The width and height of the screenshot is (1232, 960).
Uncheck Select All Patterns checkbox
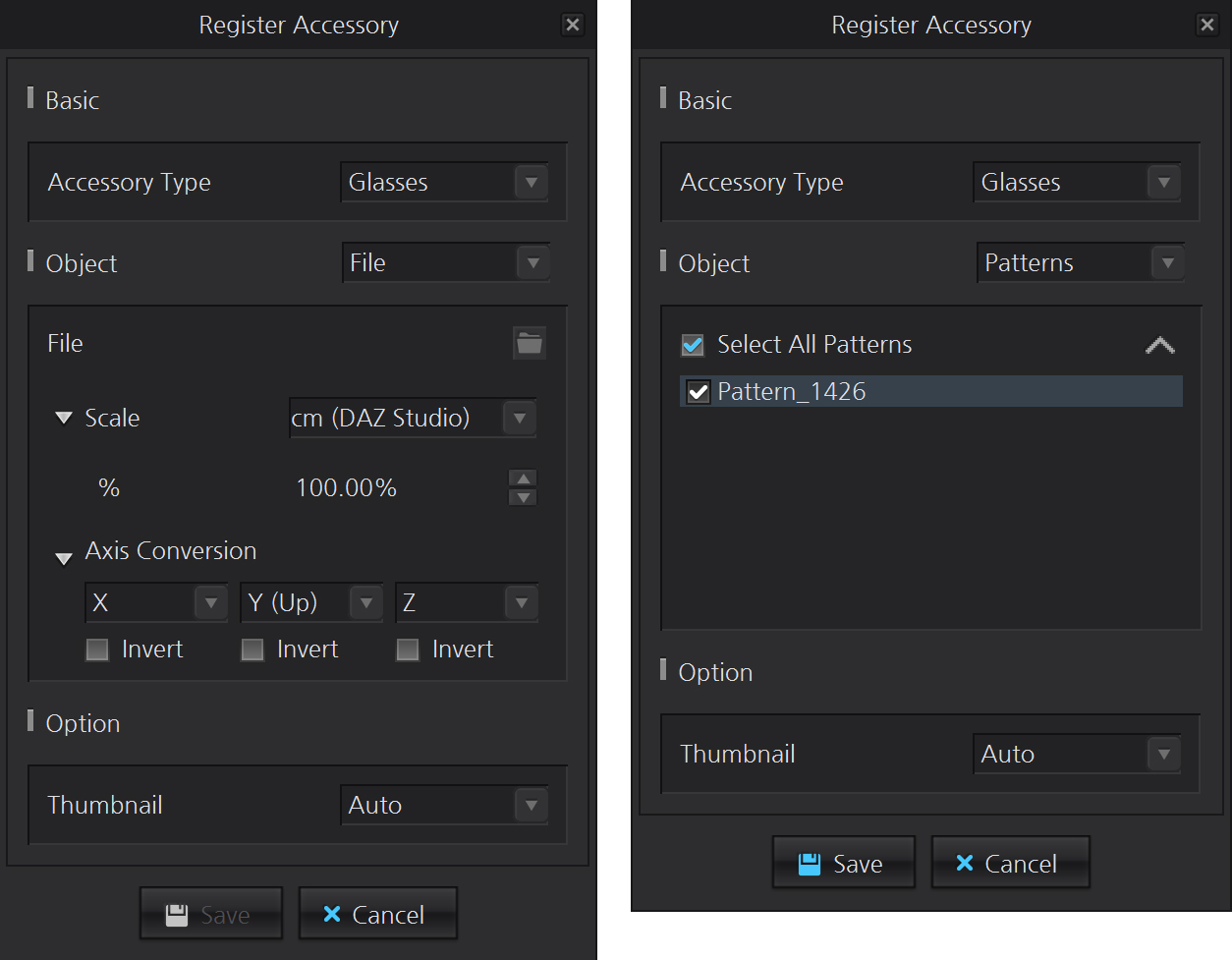tap(693, 345)
